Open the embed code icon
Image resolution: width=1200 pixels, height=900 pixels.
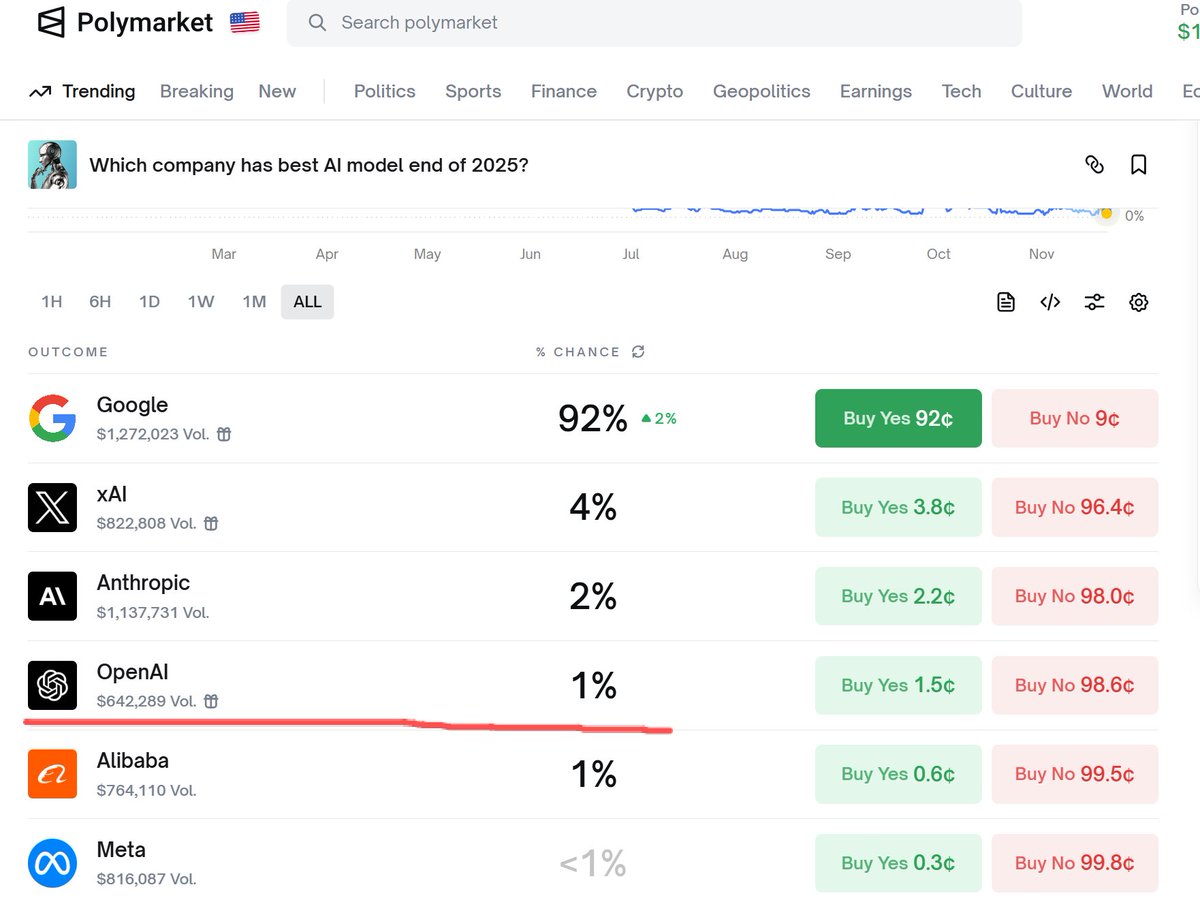(x=1050, y=302)
